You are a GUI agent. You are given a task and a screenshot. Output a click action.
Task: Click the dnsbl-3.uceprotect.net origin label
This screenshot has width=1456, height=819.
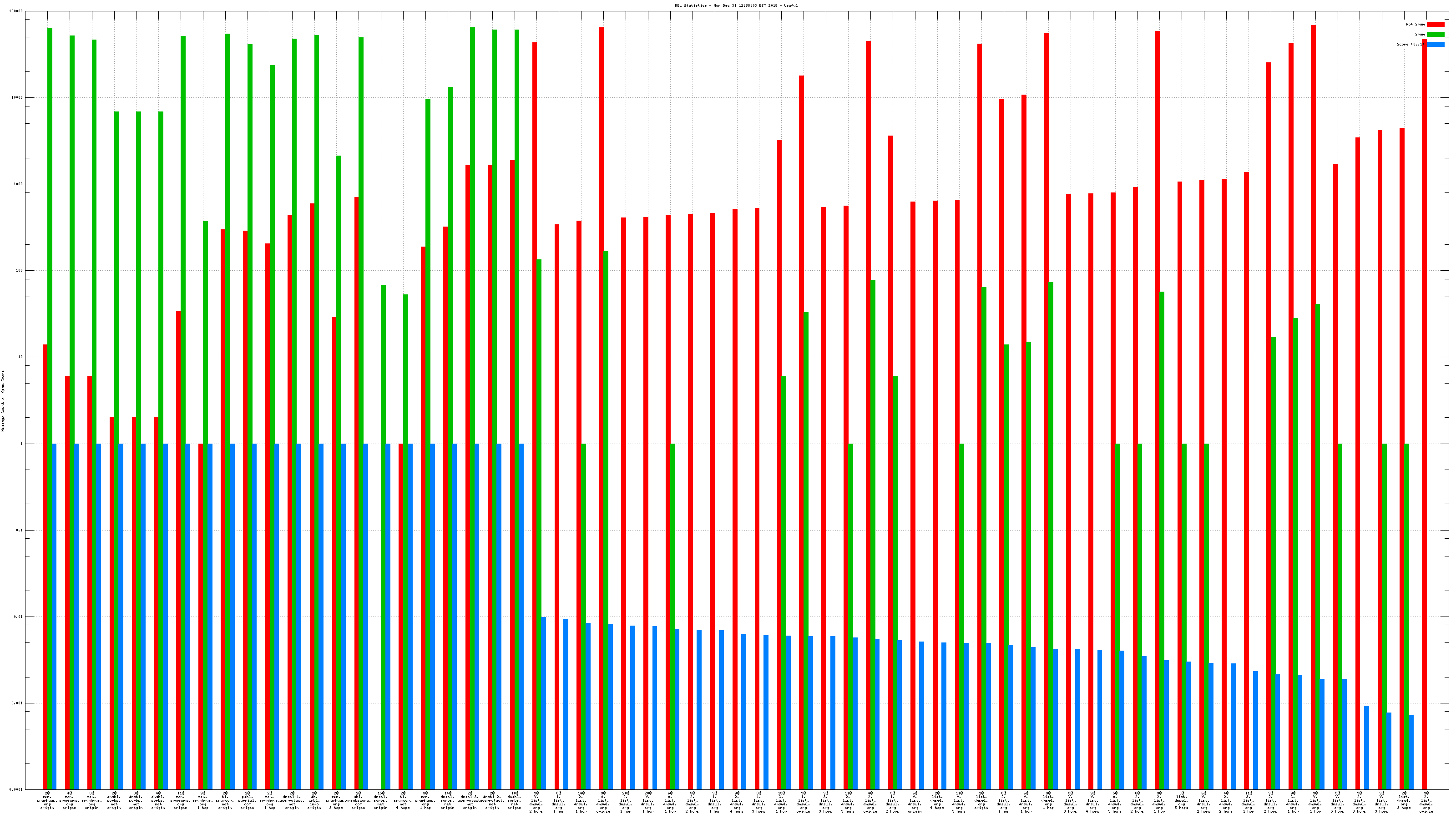pos(470,800)
